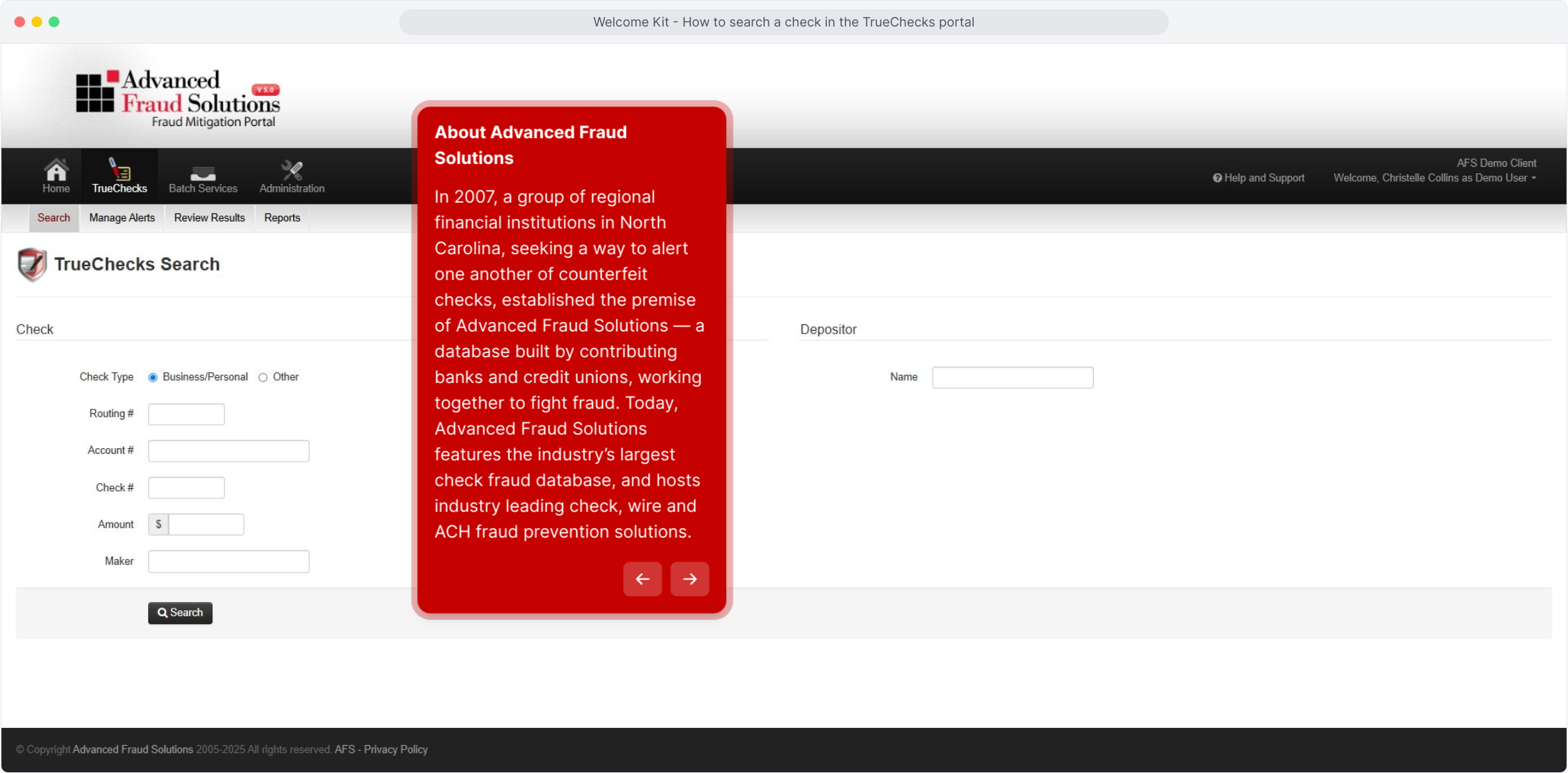The height and width of the screenshot is (773, 1568).
Task: Select Other check type radio
Action: [x=263, y=378]
